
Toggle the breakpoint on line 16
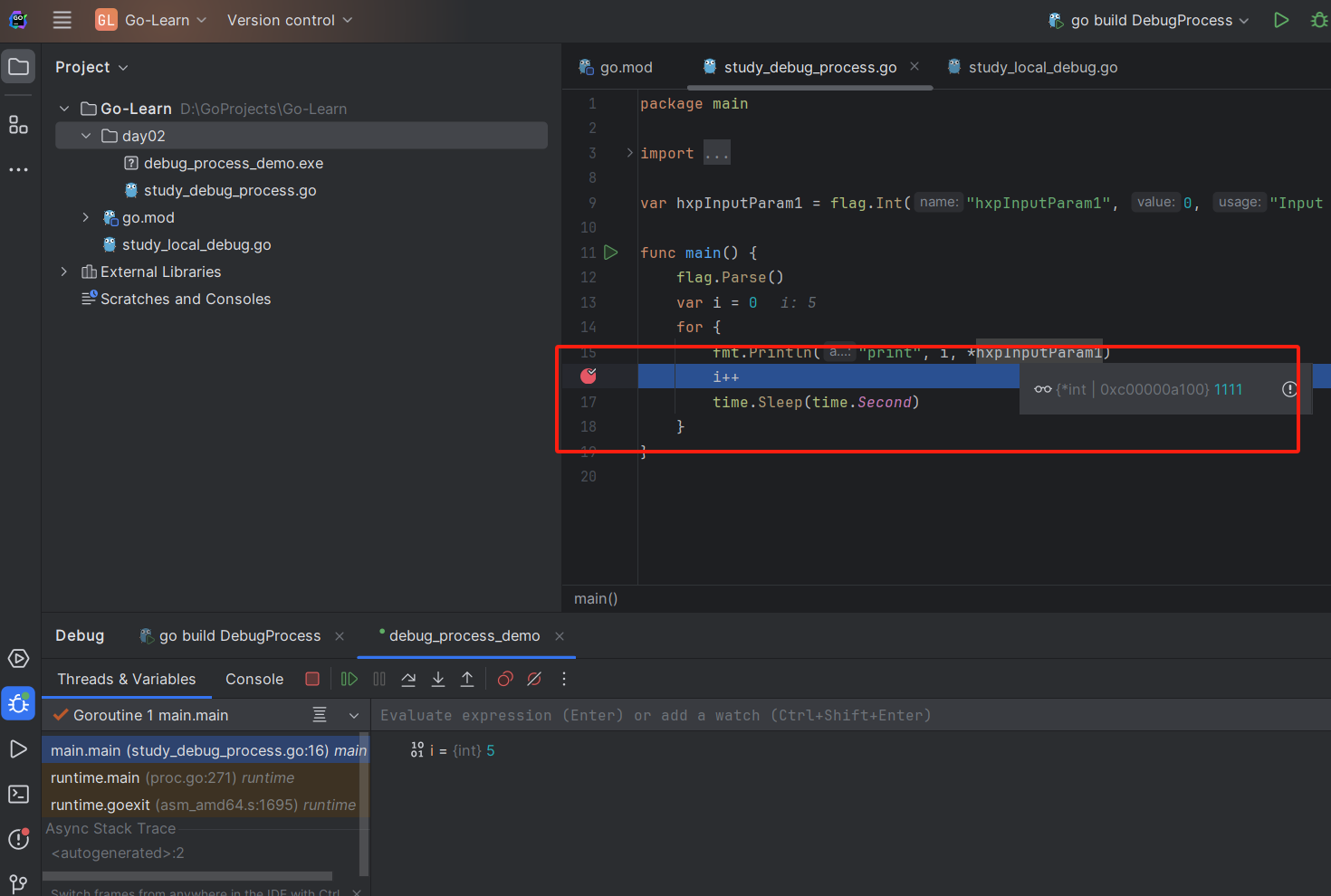tap(589, 376)
